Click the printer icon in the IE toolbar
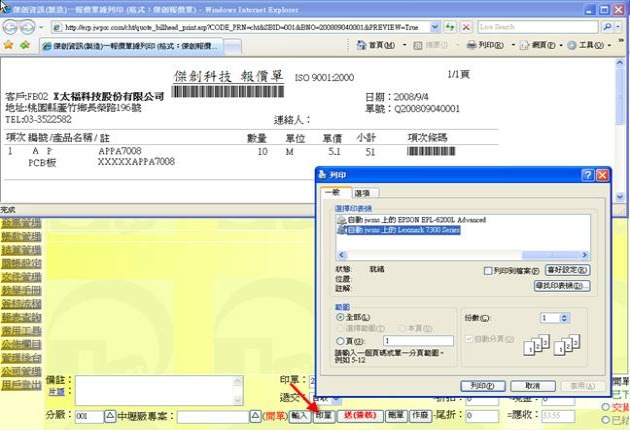This screenshot has width=630, height=430. (x=470, y=45)
